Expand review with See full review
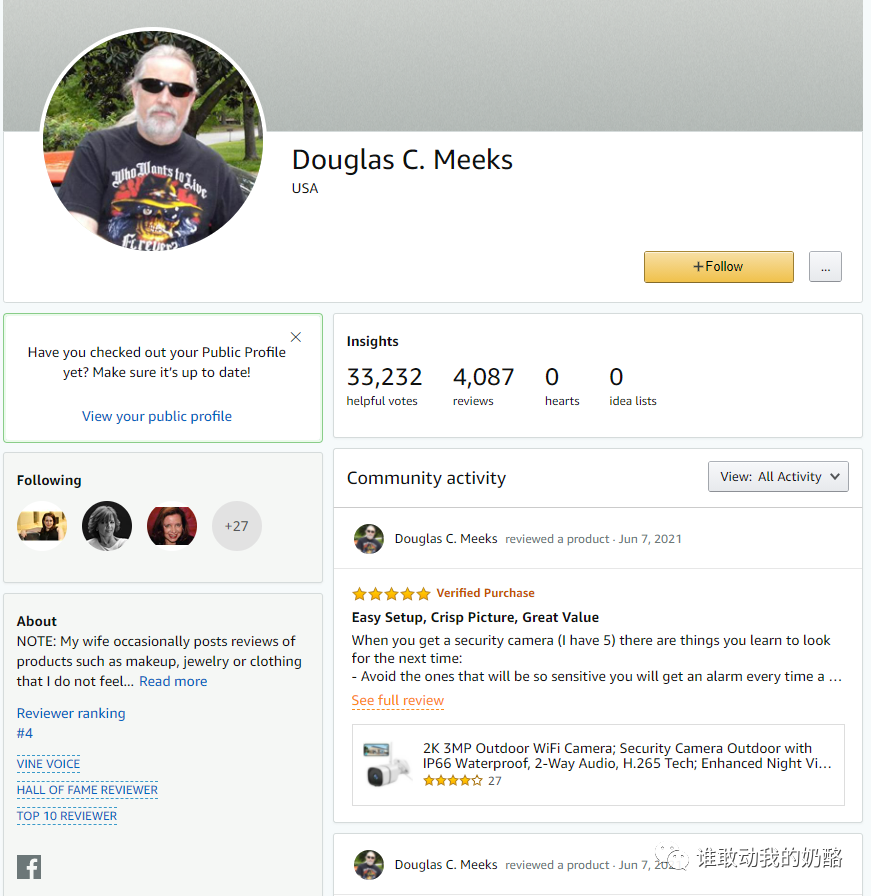Viewport: 871px width, 896px height. coord(398,700)
